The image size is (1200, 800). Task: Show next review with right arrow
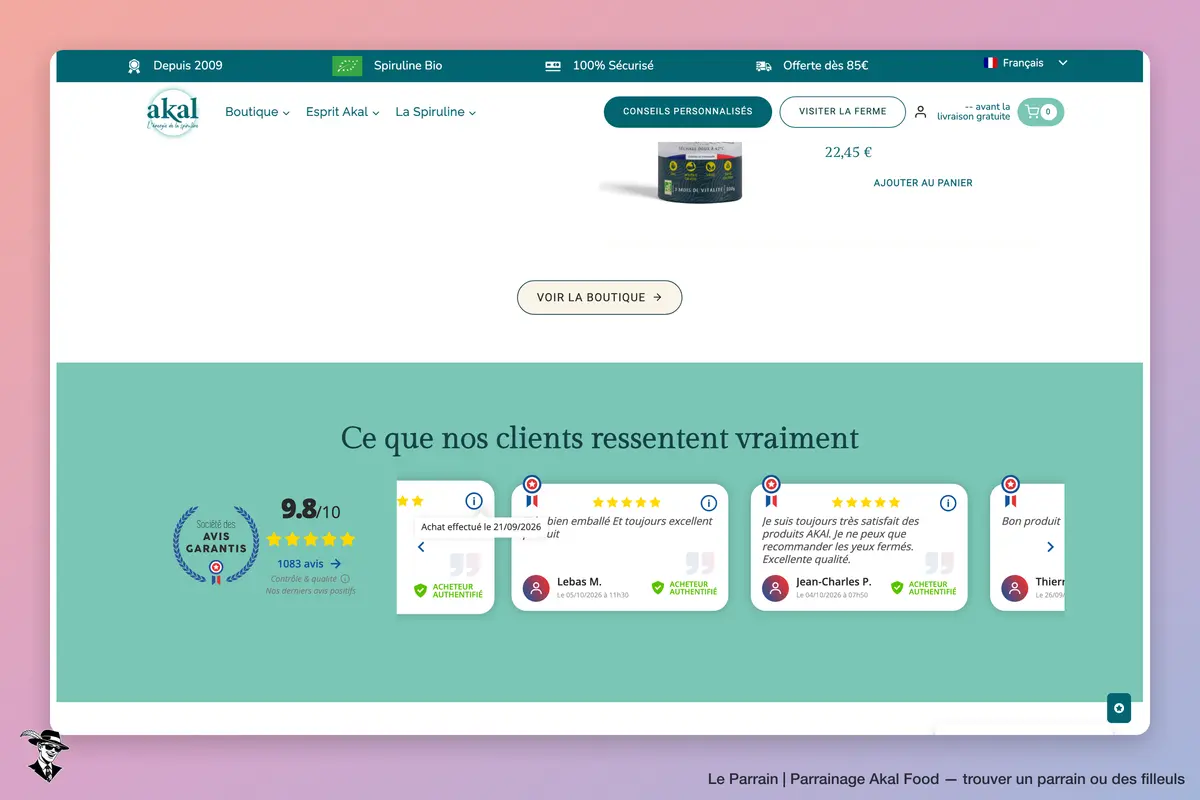coord(1050,547)
